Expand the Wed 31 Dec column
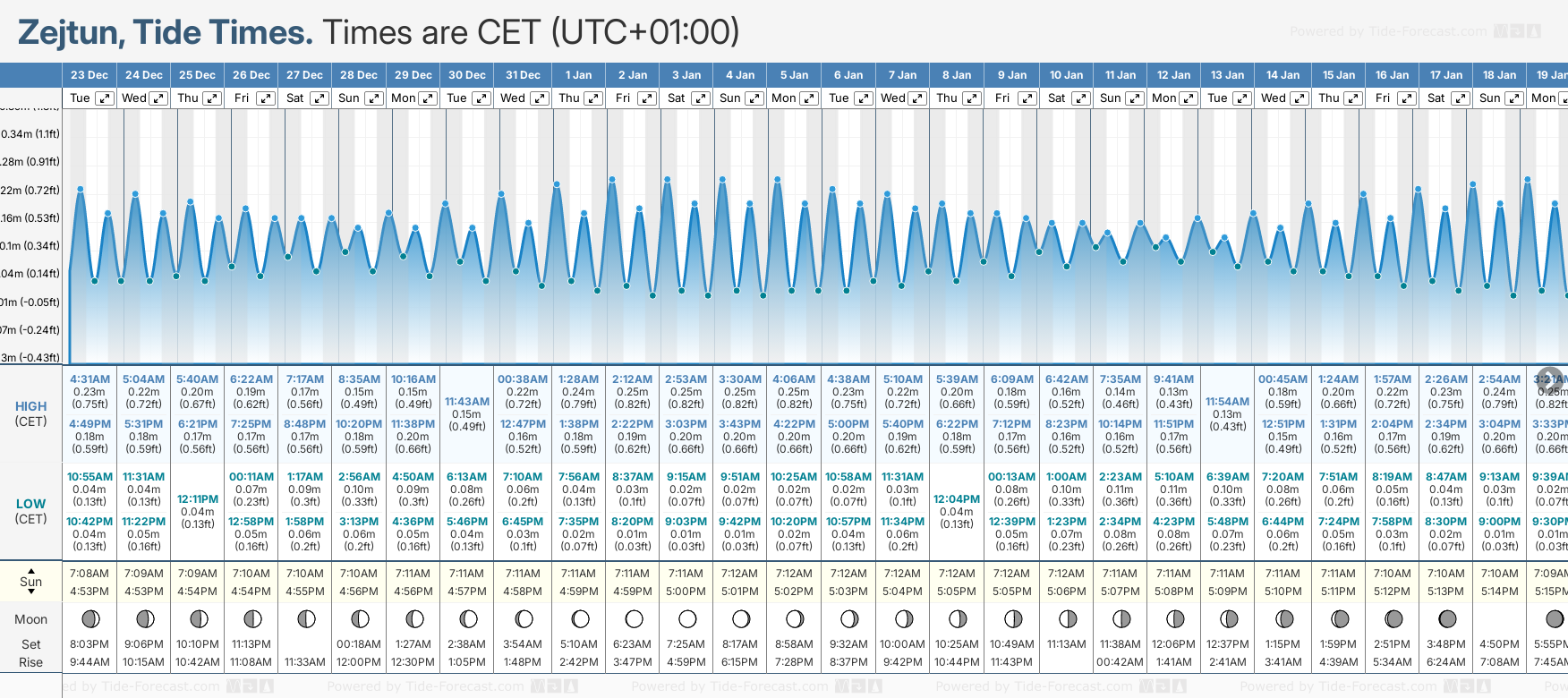The height and width of the screenshot is (698, 1568). (x=540, y=98)
